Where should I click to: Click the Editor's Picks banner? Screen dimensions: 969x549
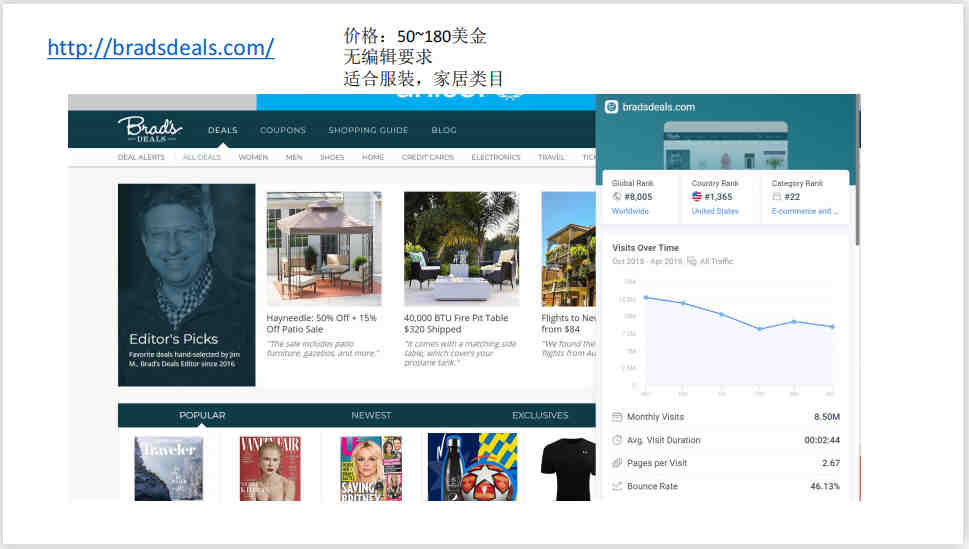point(187,285)
